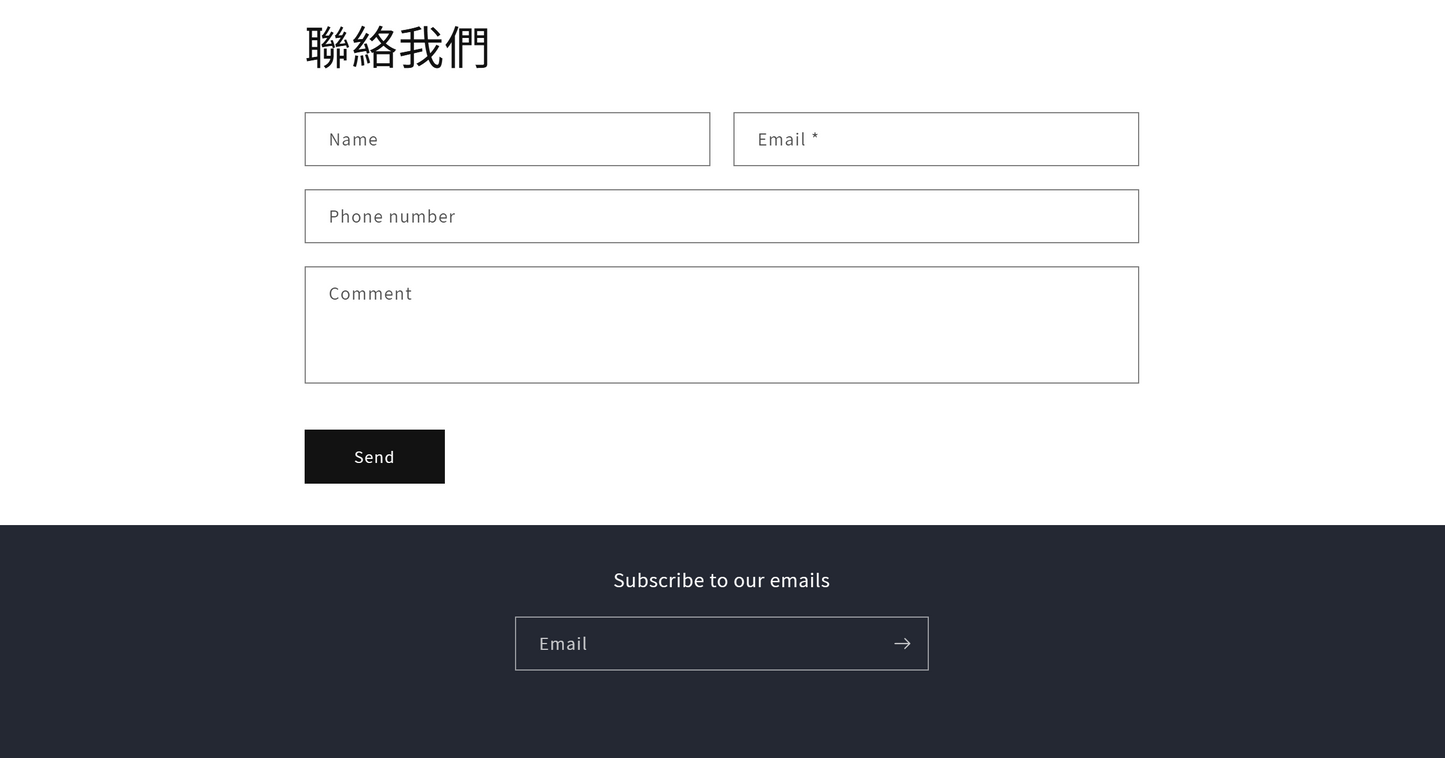
Task: Click the Email placeholder in subscribe box
Action: click(563, 643)
